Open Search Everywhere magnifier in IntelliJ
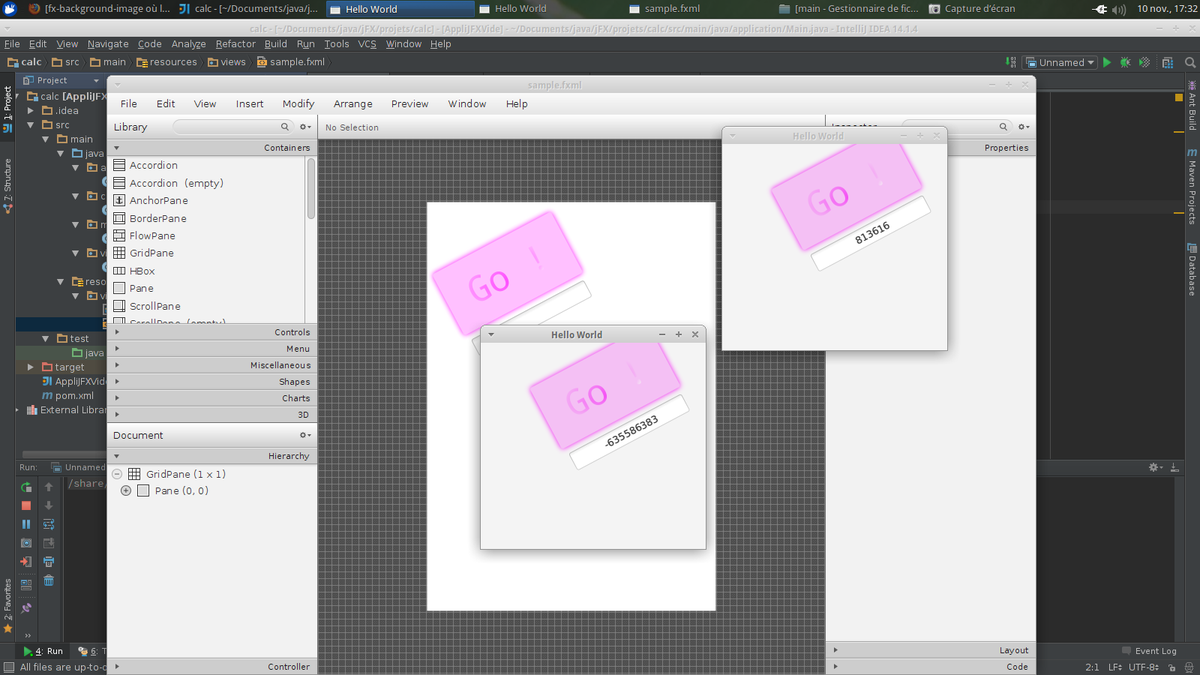 1190,62
